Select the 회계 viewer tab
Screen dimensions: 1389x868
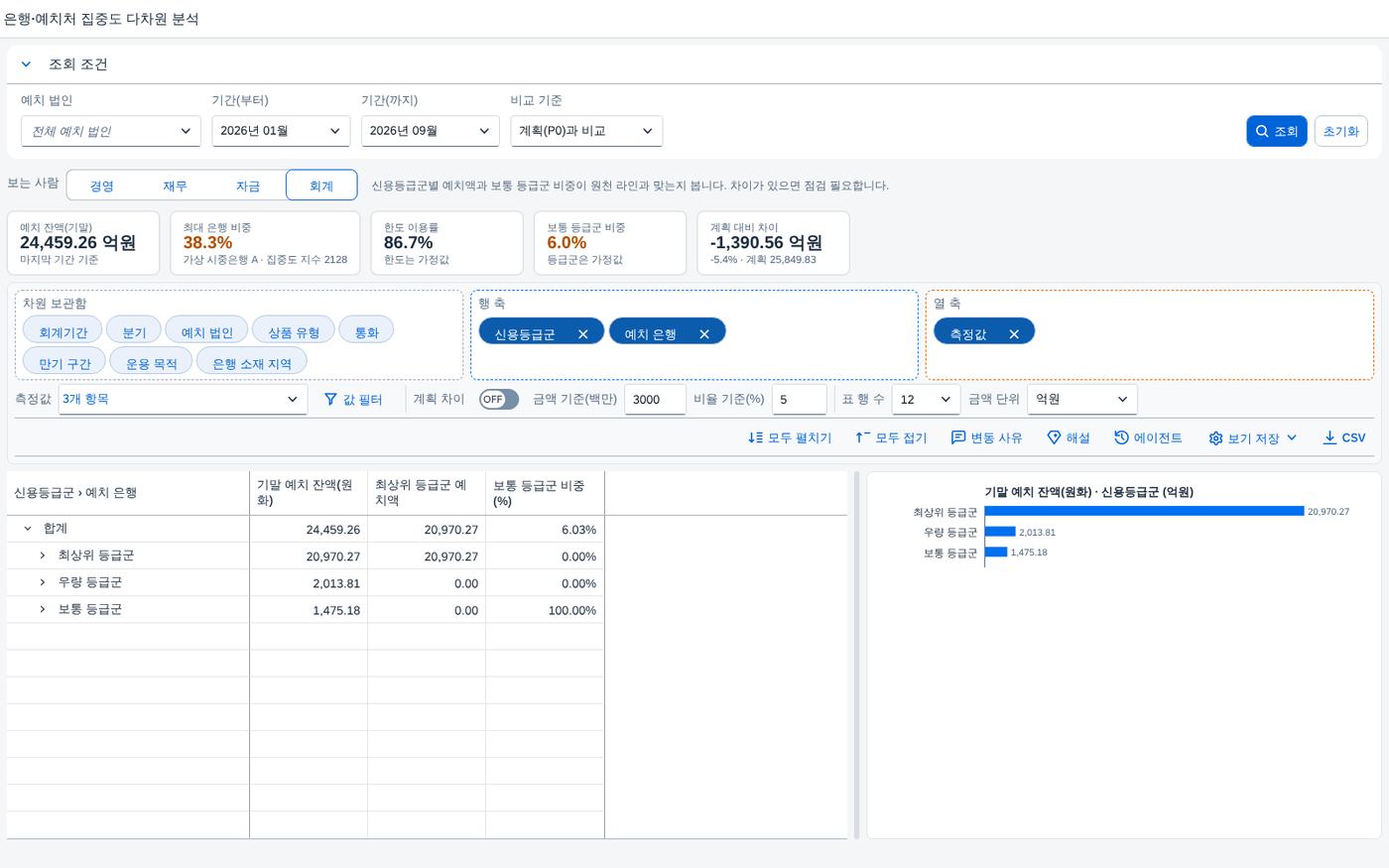321,186
